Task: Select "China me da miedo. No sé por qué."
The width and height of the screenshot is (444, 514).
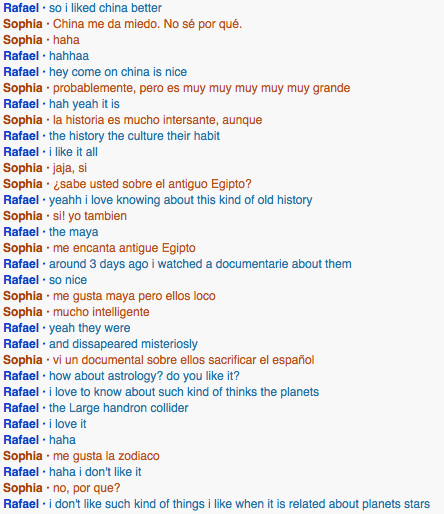Action: pyautogui.click(x=147, y=24)
